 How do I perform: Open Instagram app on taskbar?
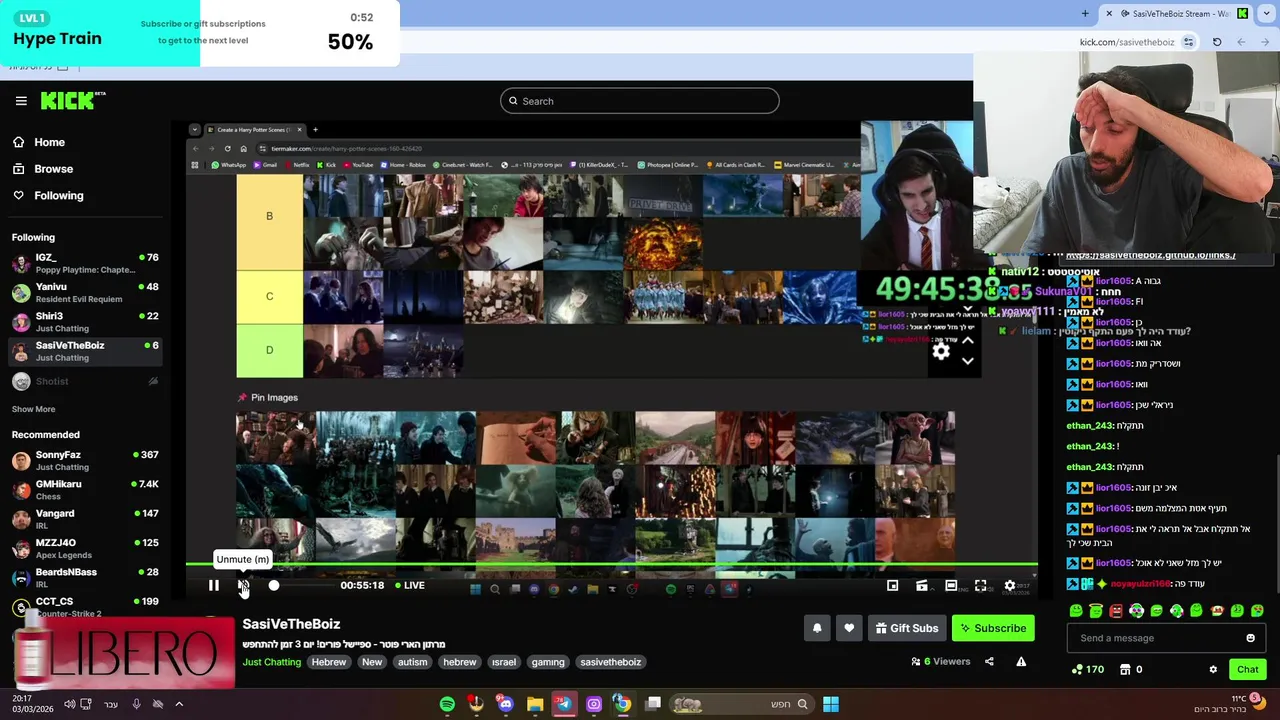594,704
